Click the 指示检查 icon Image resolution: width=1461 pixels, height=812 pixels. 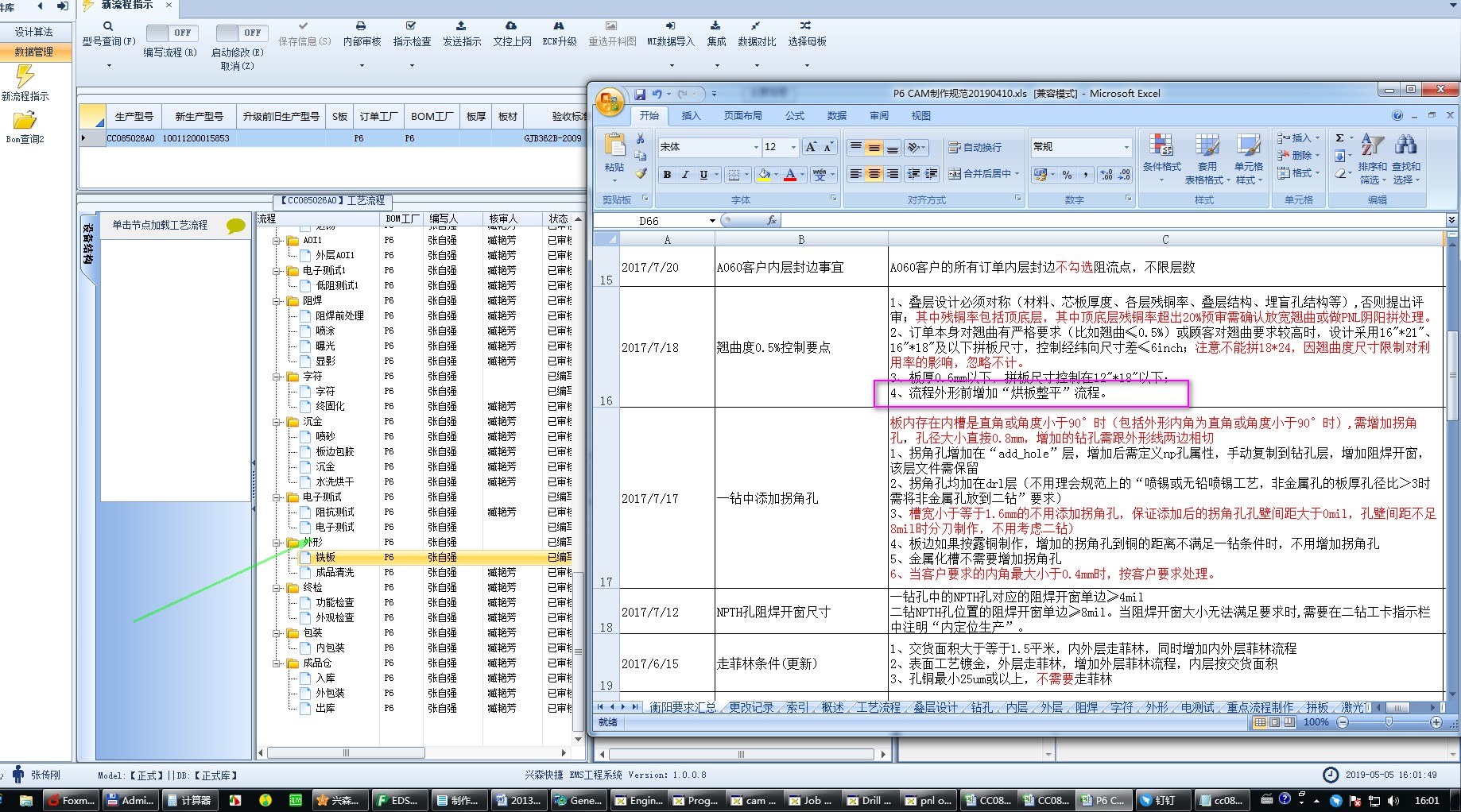(411, 26)
